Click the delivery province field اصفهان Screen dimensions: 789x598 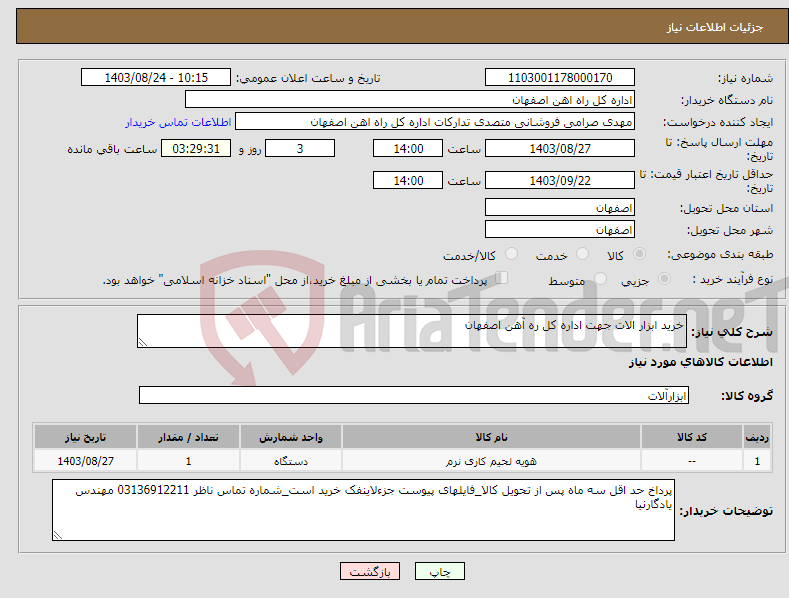(x=560, y=207)
